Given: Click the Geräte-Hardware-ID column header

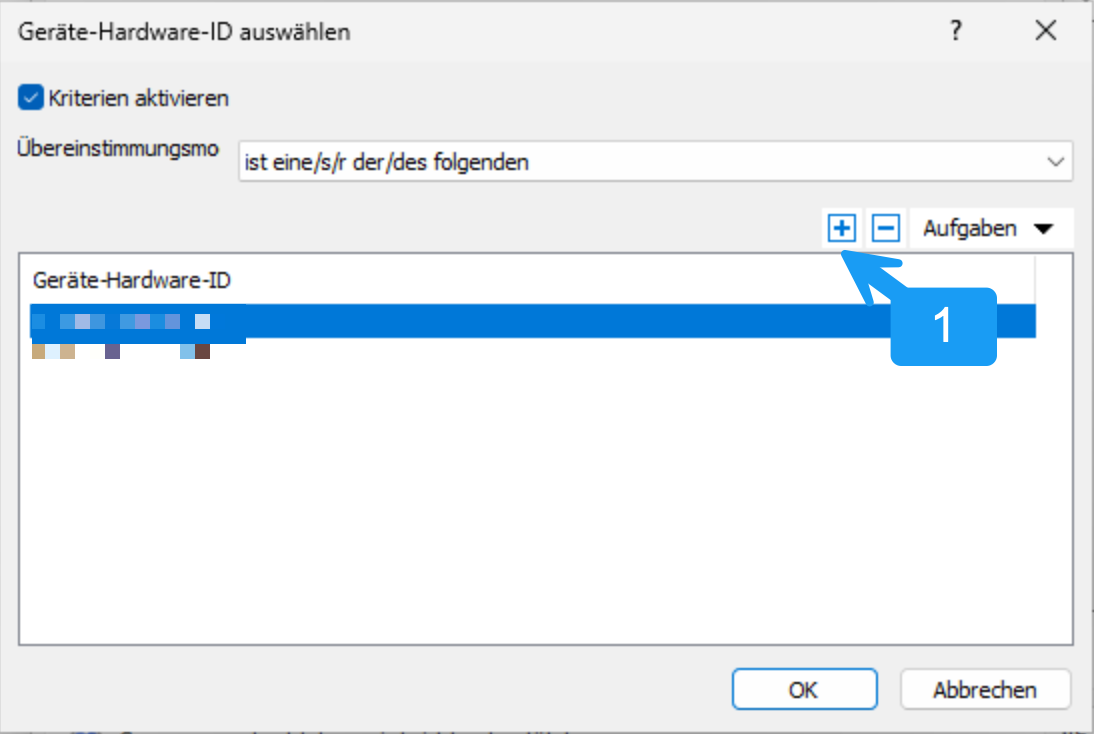Looking at the screenshot, I should 132,280.
